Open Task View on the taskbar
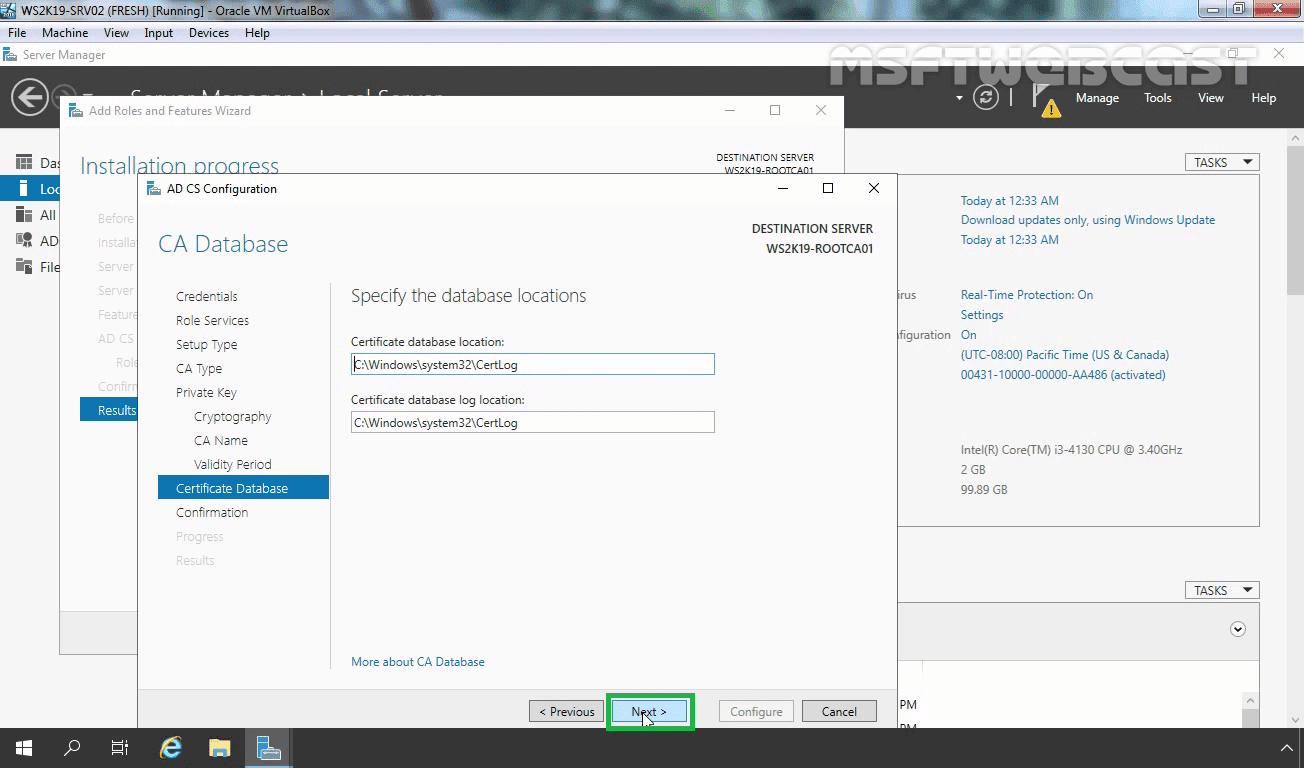Viewport: 1304px width, 768px height. point(120,748)
